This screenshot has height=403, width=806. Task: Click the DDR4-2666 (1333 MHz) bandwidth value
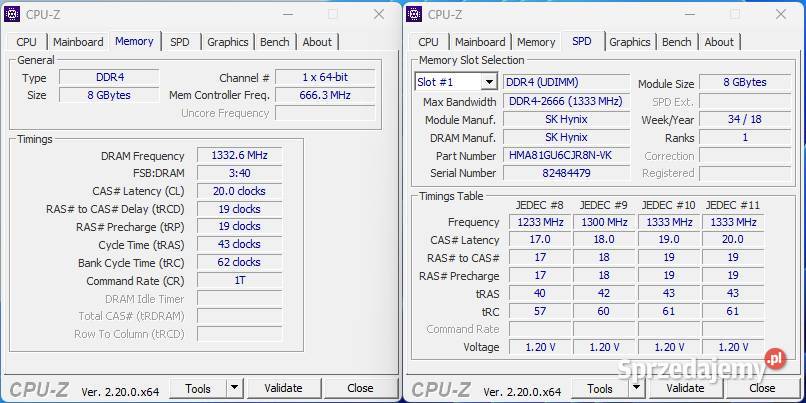[566, 101]
